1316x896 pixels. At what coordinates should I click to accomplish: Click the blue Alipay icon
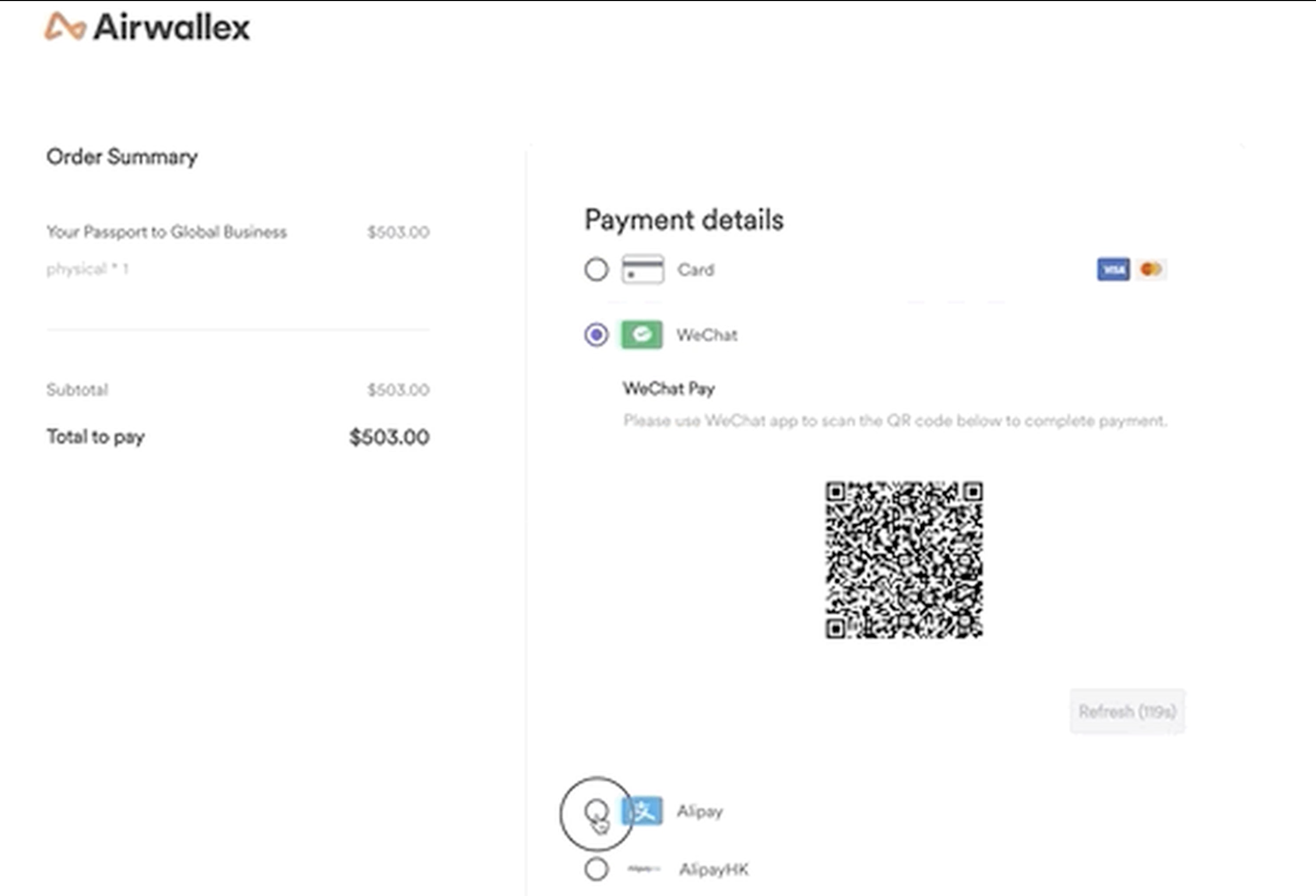(641, 811)
